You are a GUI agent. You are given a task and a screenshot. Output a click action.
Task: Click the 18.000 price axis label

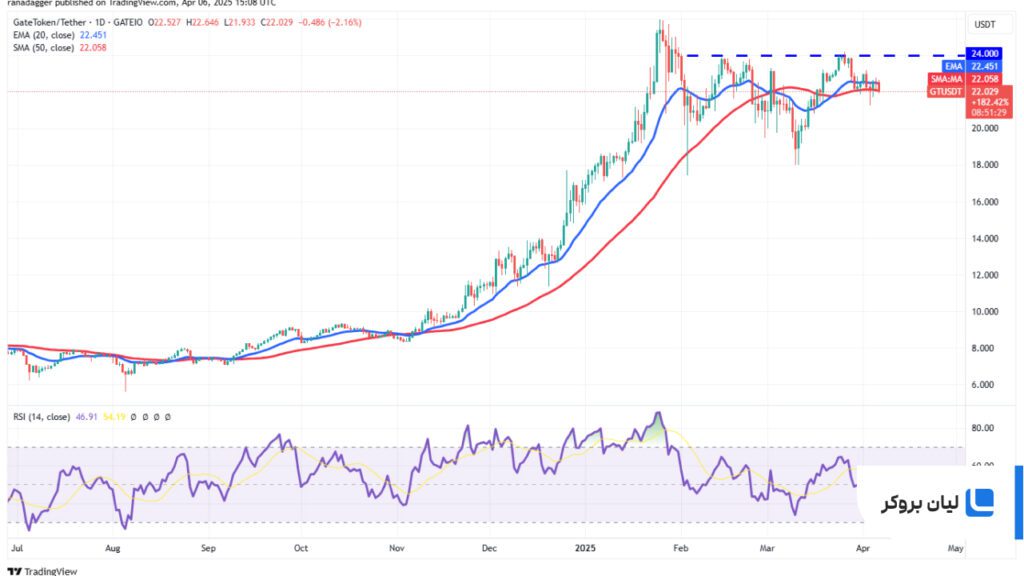tap(985, 165)
